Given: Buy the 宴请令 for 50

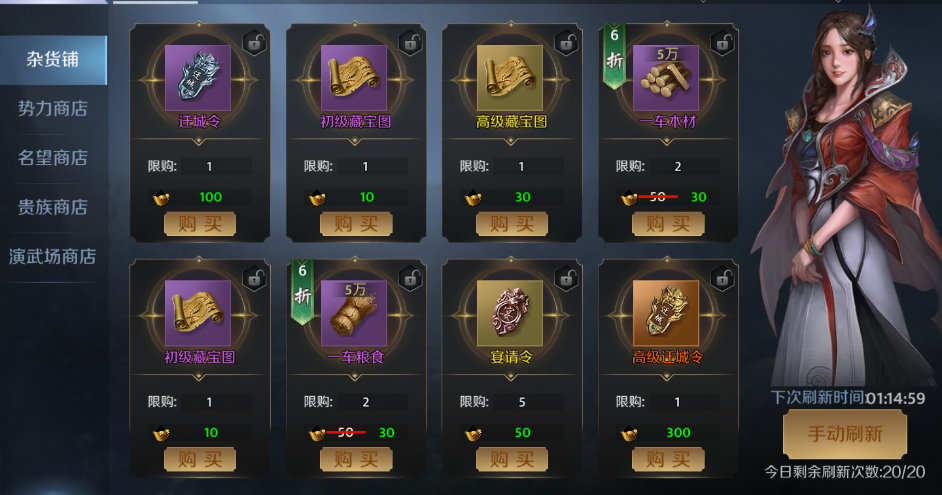Looking at the screenshot, I should [512, 460].
